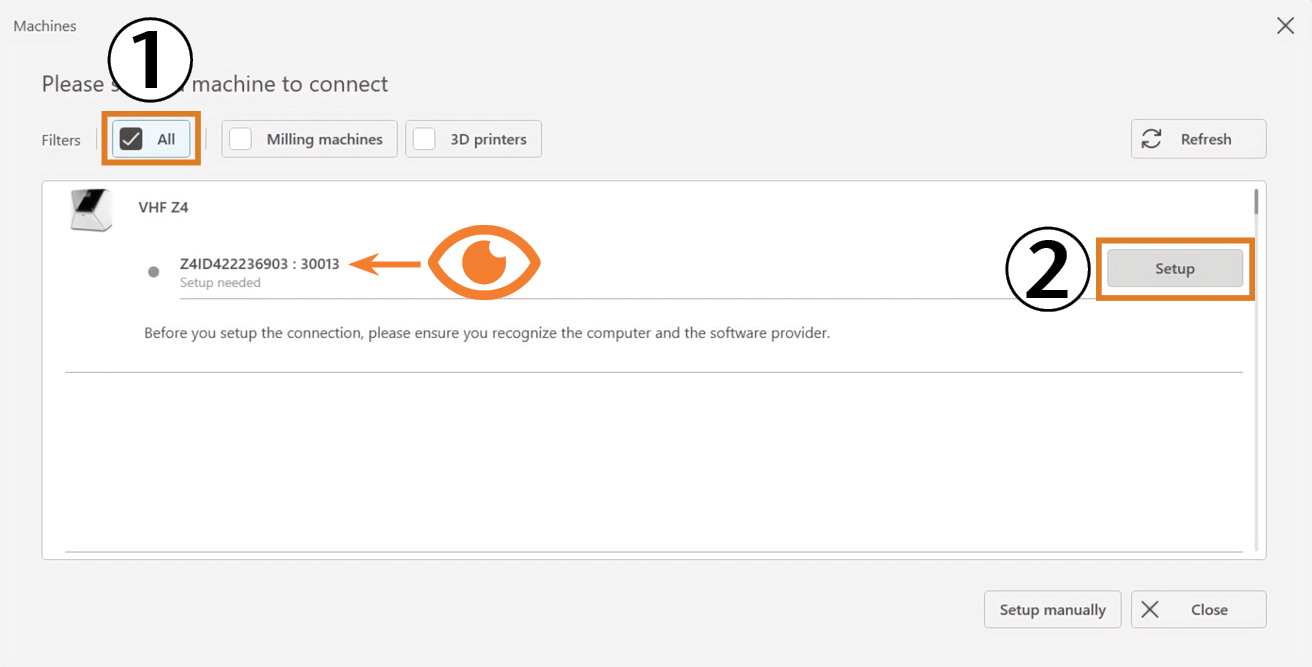The height and width of the screenshot is (667, 1312).
Task: Click the Refresh button label
Action: pos(1206,139)
